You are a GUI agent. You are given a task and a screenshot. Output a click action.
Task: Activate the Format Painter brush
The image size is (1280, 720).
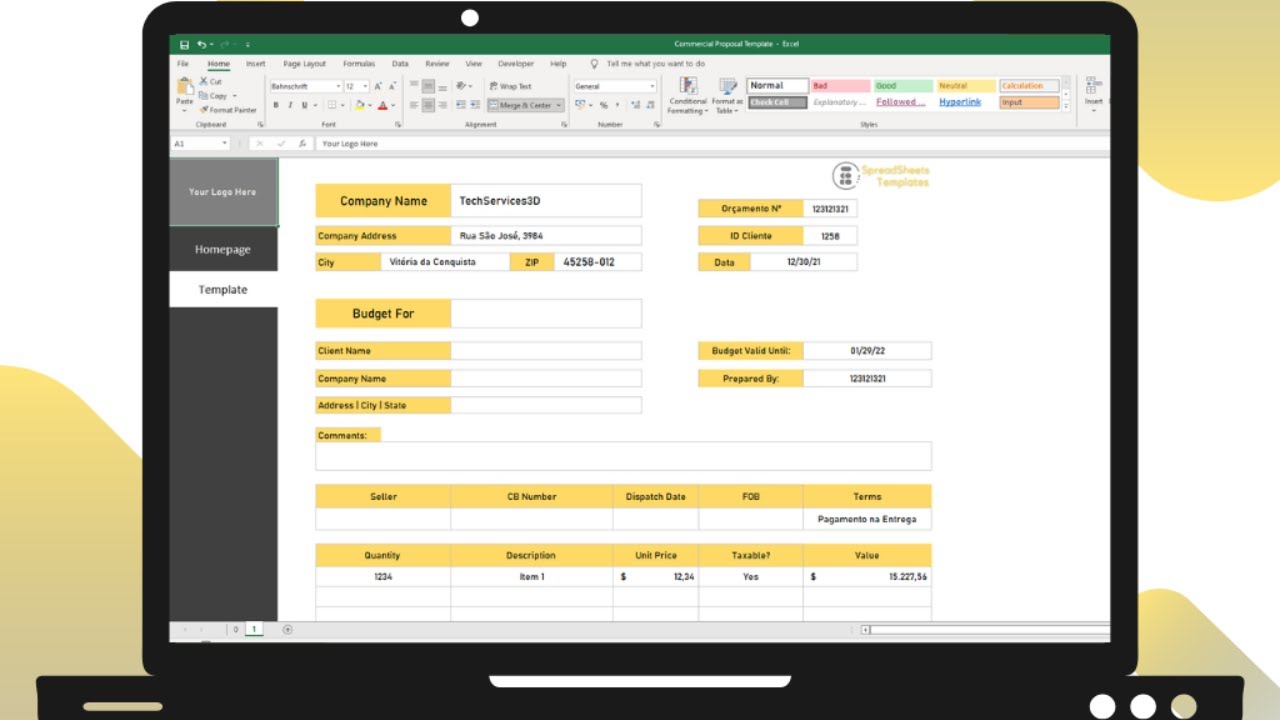(x=203, y=110)
